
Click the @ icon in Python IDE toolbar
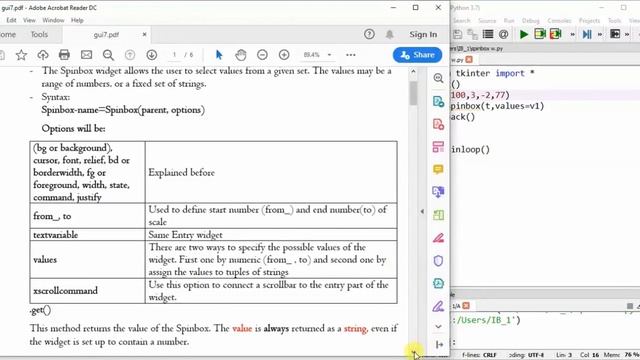tap(503, 34)
